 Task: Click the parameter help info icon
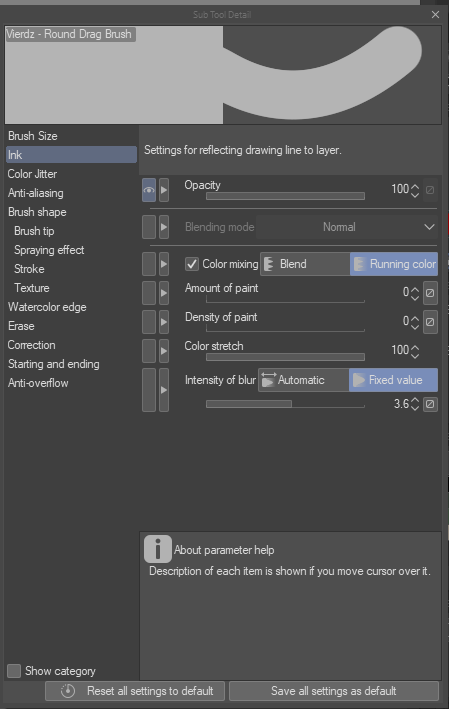(157, 549)
